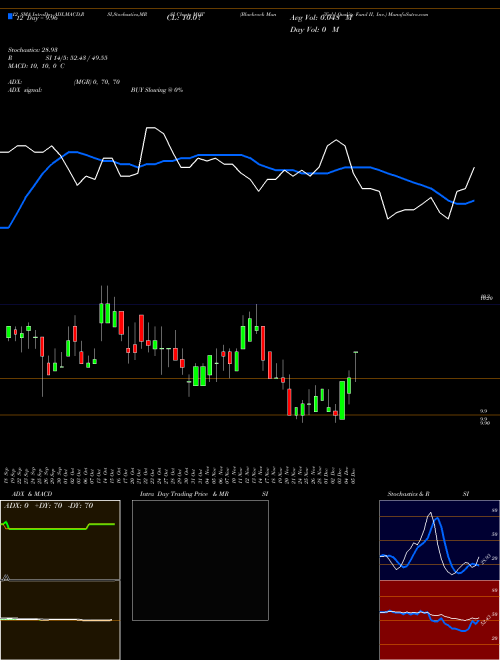Select the 'Stochastics: 28.93' reading
The height and width of the screenshot is (660, 500).
pos(33,50)
